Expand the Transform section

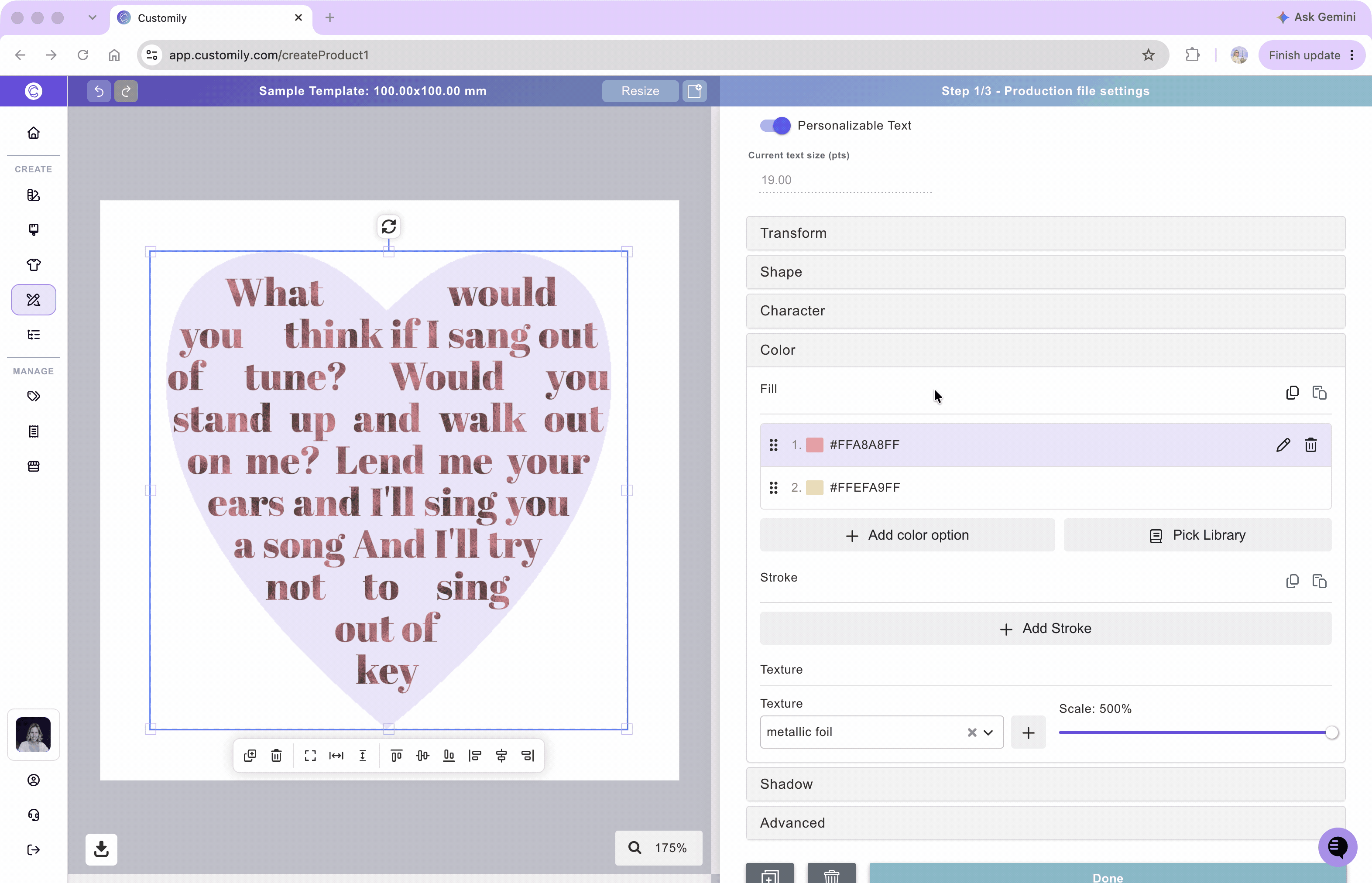(1046, 233)
